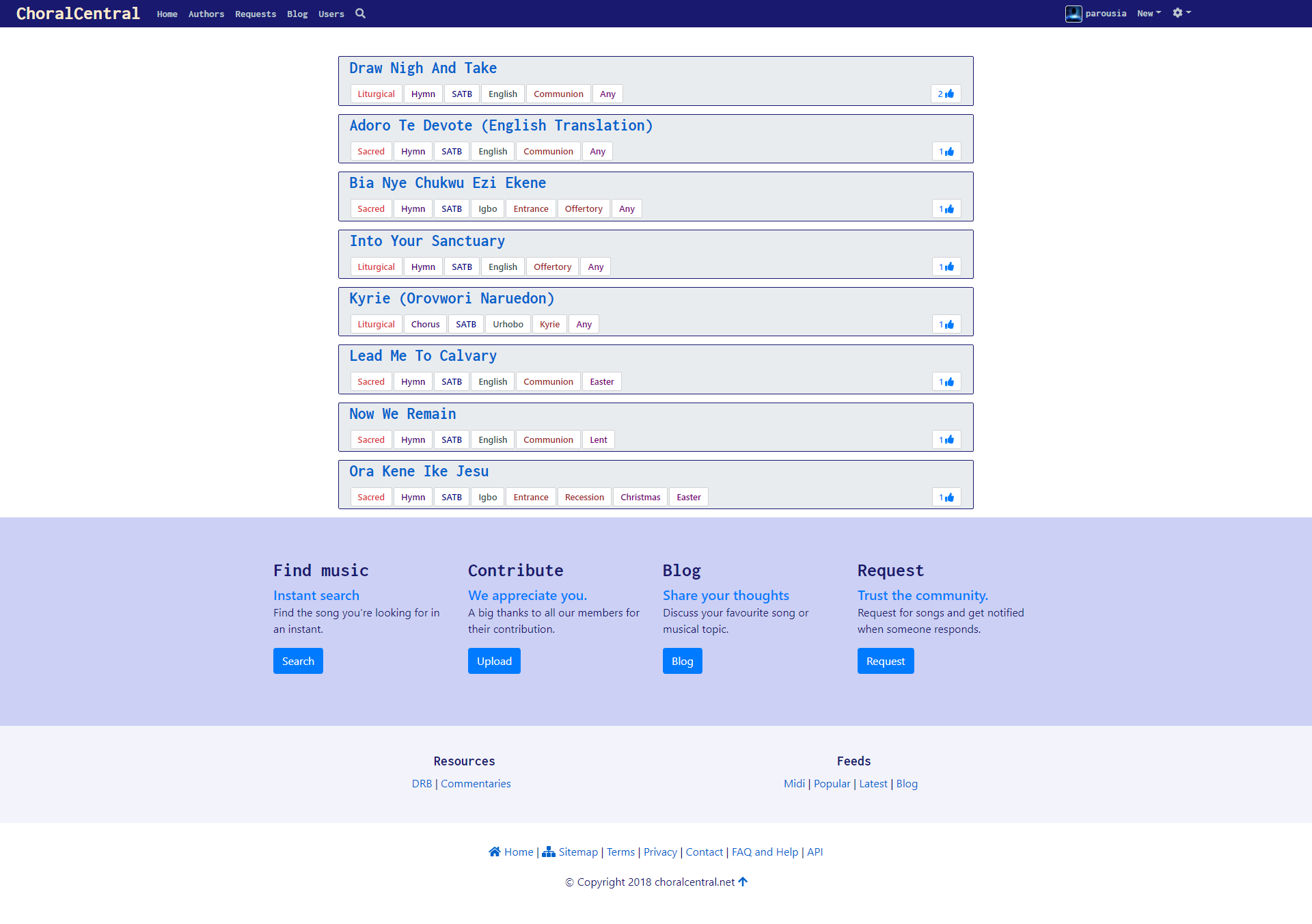Click the parousia user avatar
The height and width of the screenshot is (924, 1312).
[x=1073, y=14]
